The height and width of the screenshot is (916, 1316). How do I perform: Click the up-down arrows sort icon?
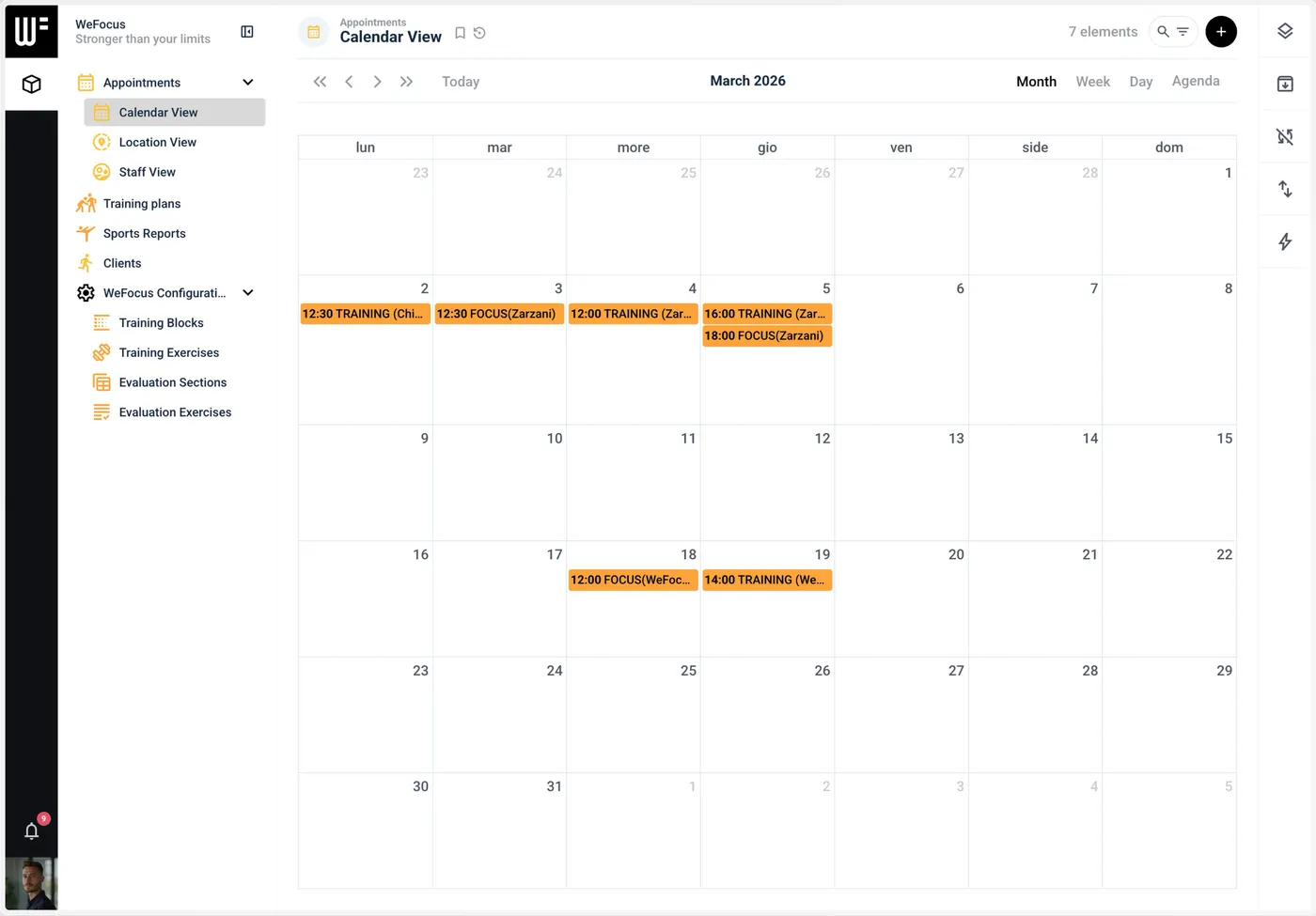(1285, 189)
